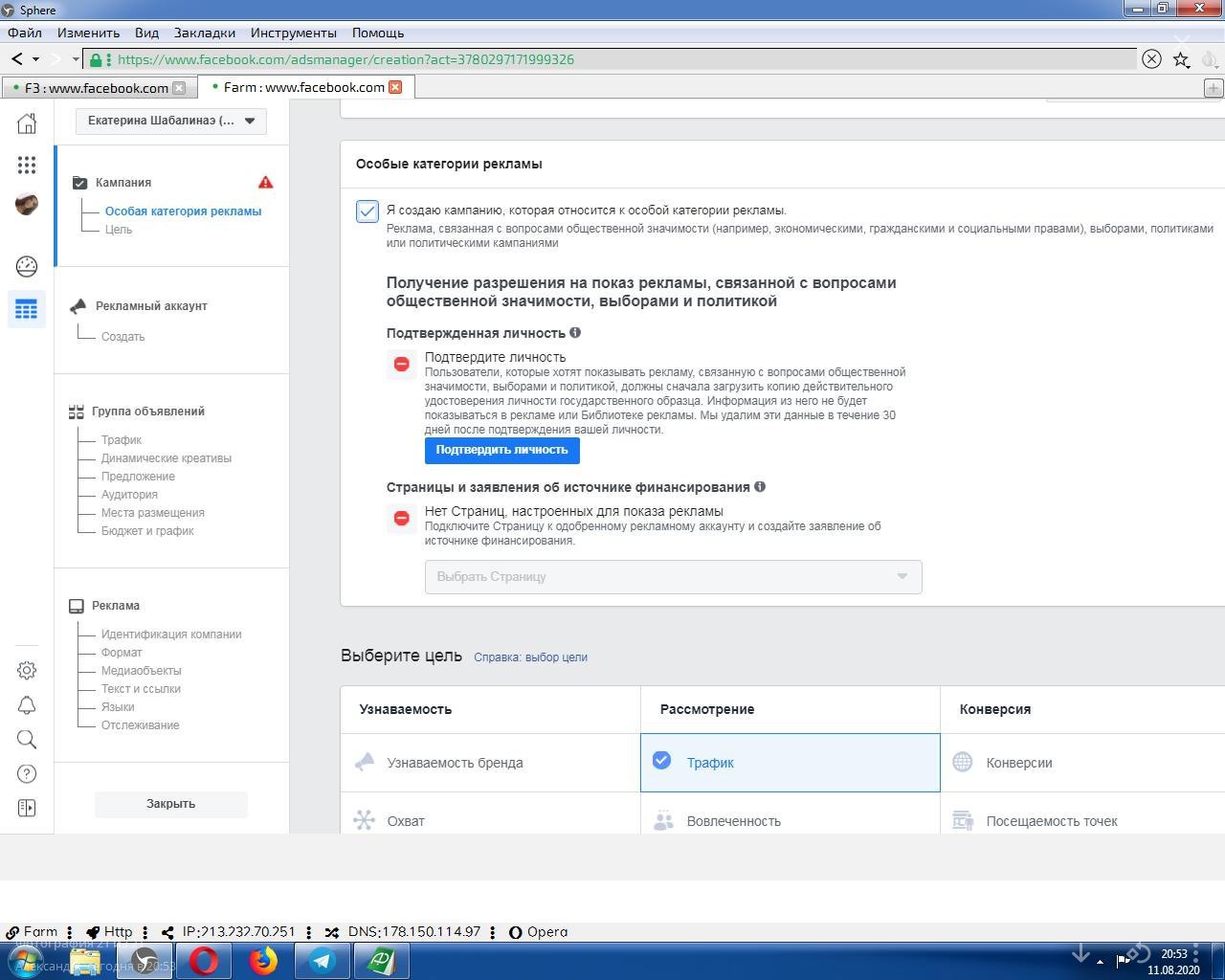The image size is (1225, 980).
Task: Open the help question mark icon
Action: (27, 773)
